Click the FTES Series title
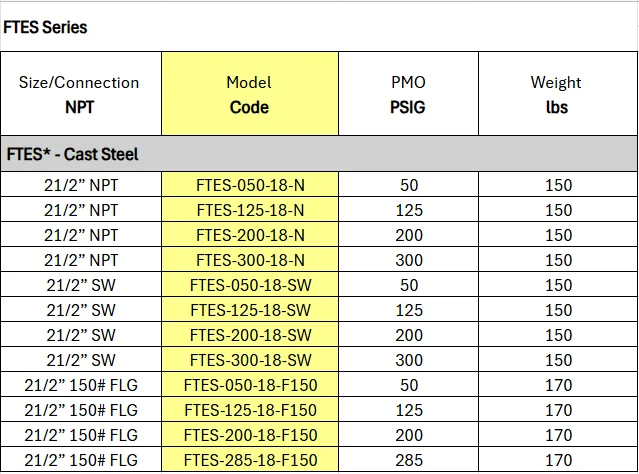Image resolution: width=639 pixels, height=474 pixels. (x=46, y=27)
